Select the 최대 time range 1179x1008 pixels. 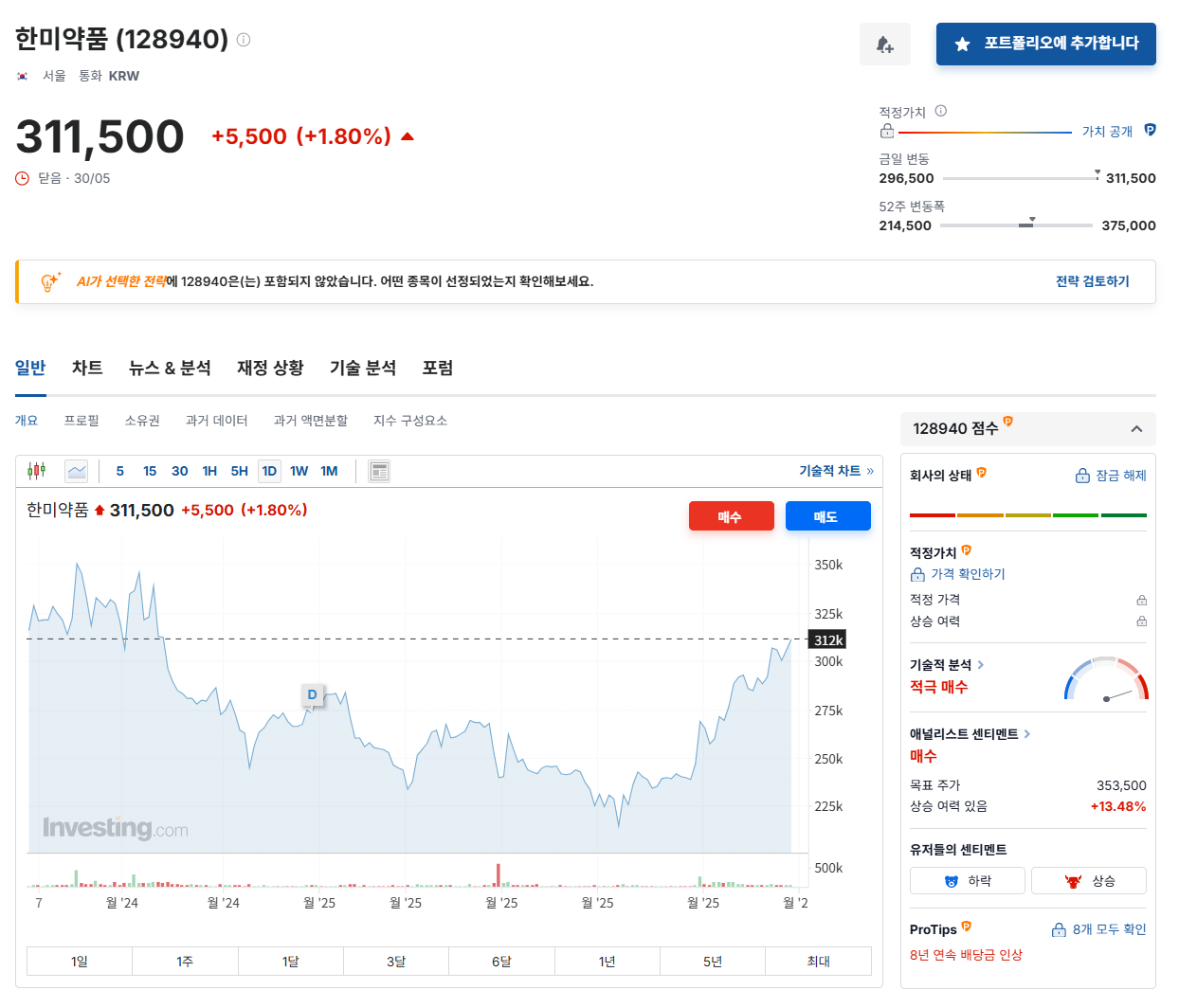[818, 961]
